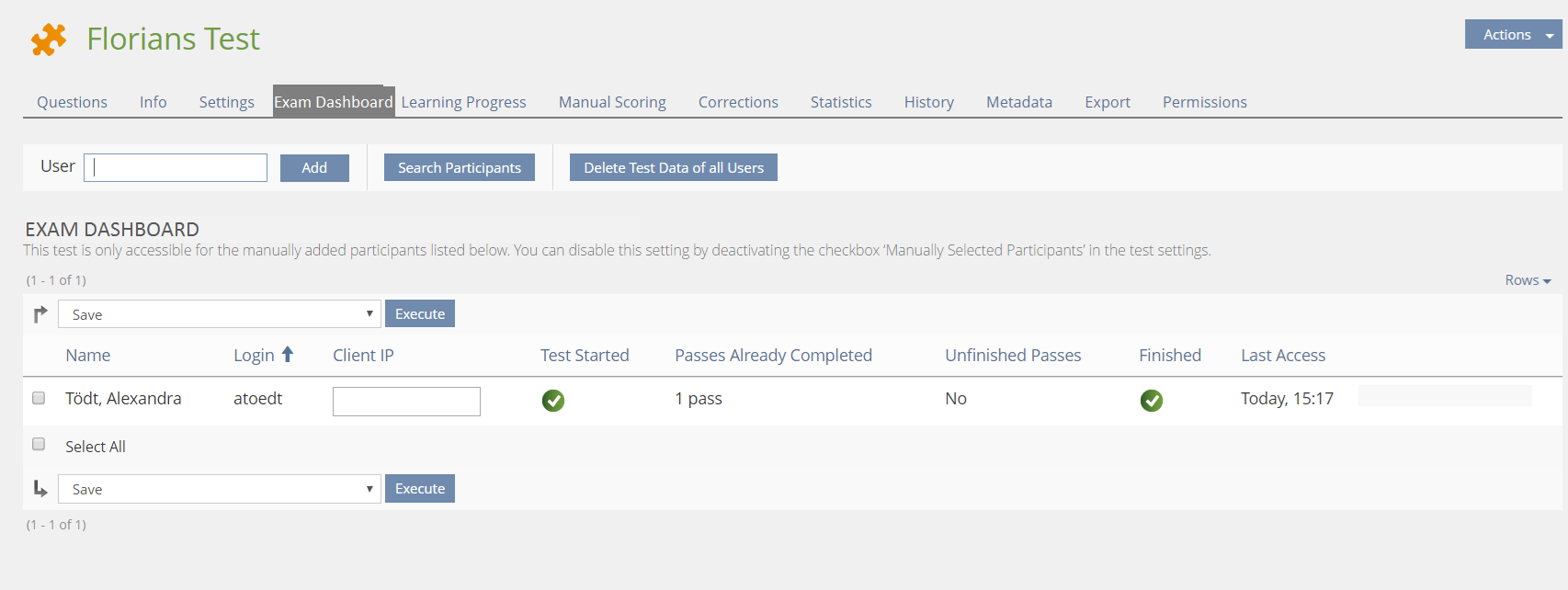Click the Test Started green checkmark
Image resolution: width=1568 pixels, height=590 pixels.
[x=553, y=401]
